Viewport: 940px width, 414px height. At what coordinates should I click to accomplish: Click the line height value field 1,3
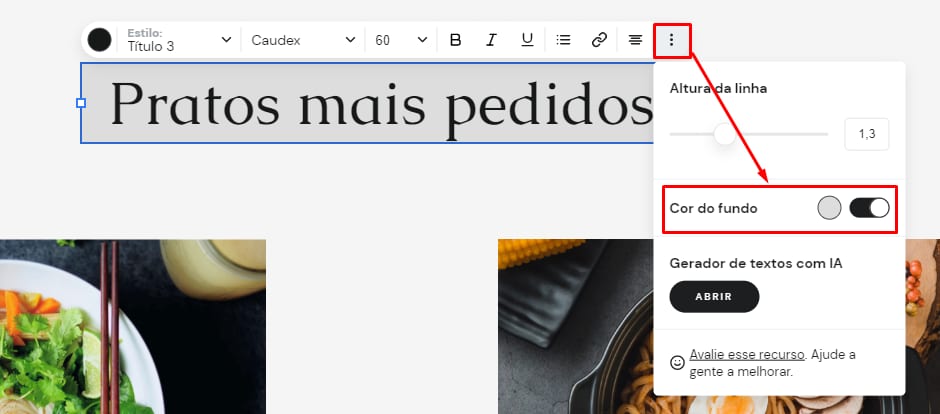click(866, 134)
